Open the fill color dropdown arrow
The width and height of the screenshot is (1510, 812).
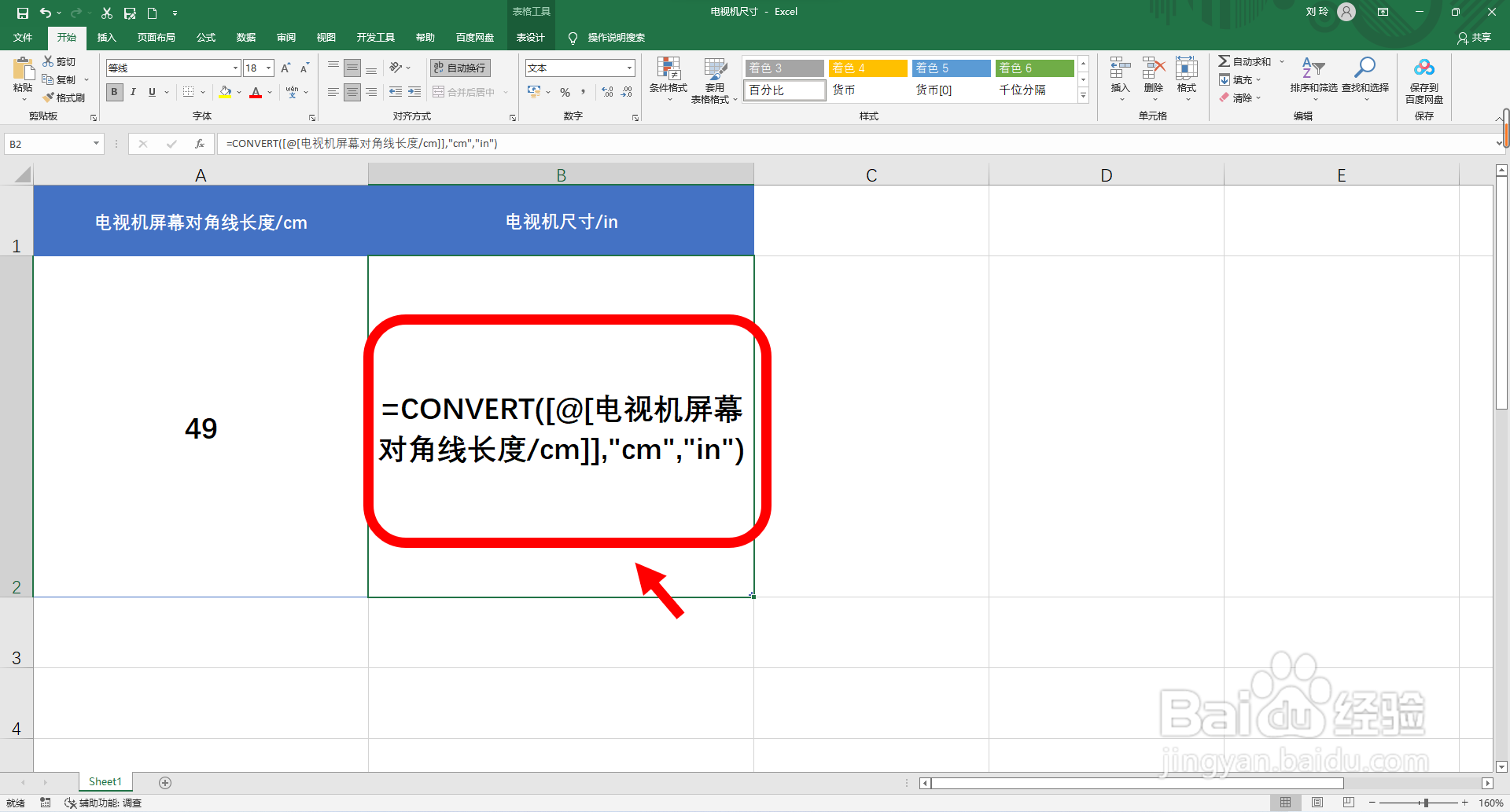tap(239, 92)
